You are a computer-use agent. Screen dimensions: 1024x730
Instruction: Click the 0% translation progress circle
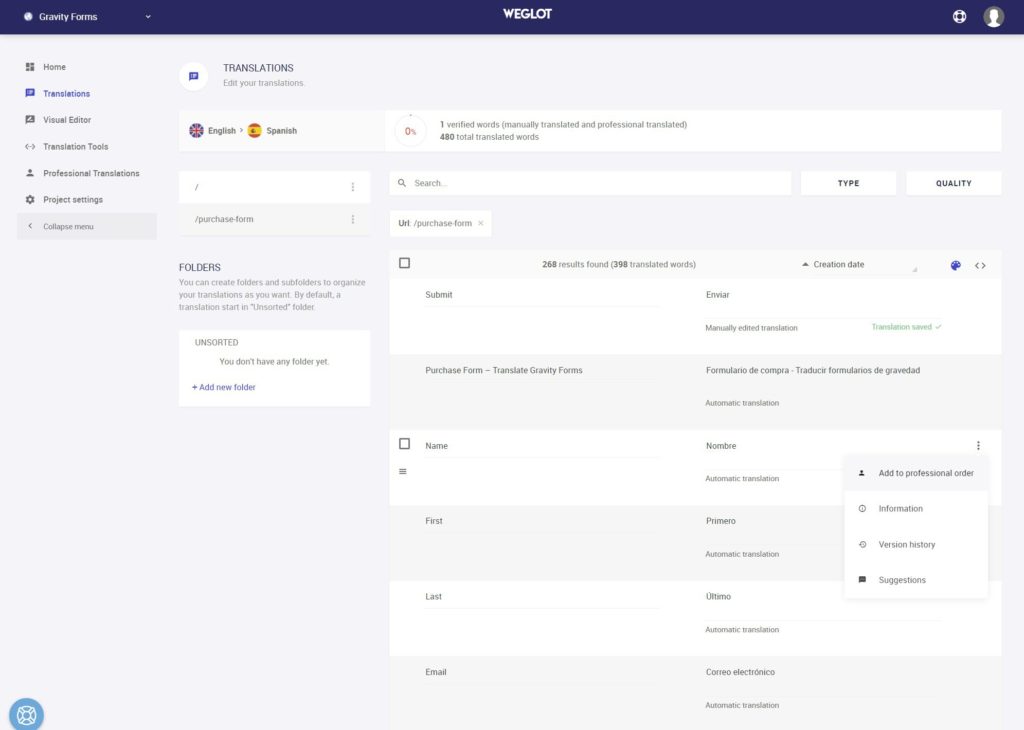click(410, 130)
